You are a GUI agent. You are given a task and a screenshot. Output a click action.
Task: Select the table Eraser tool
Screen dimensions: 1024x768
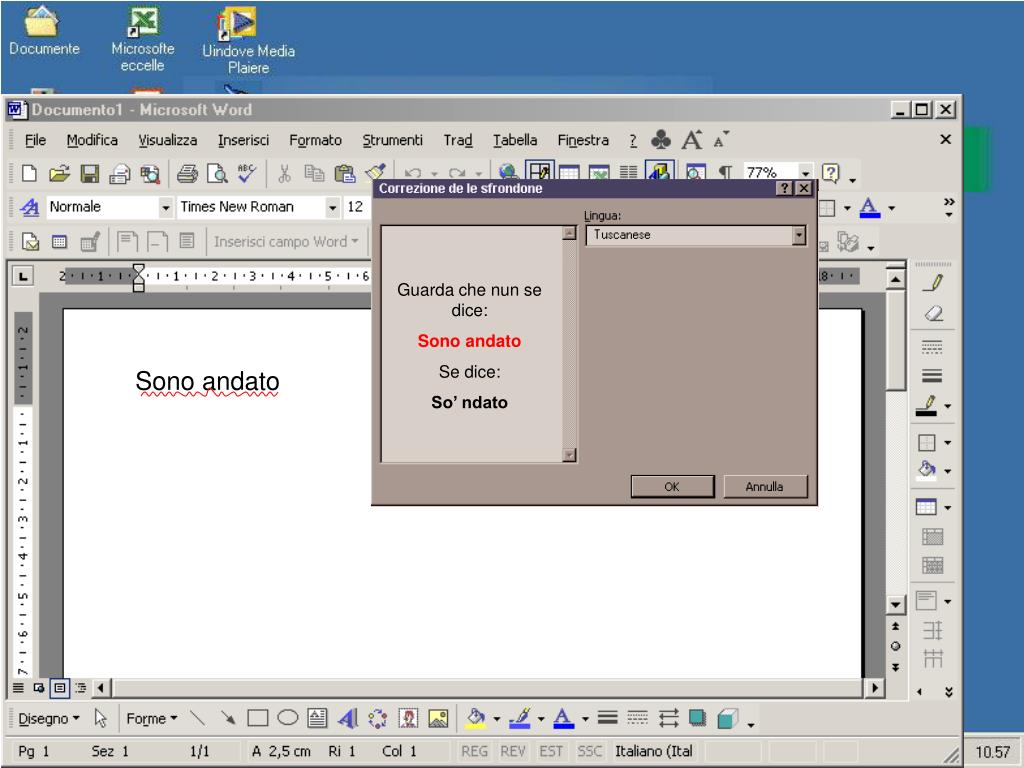click(x=933, y=313)
